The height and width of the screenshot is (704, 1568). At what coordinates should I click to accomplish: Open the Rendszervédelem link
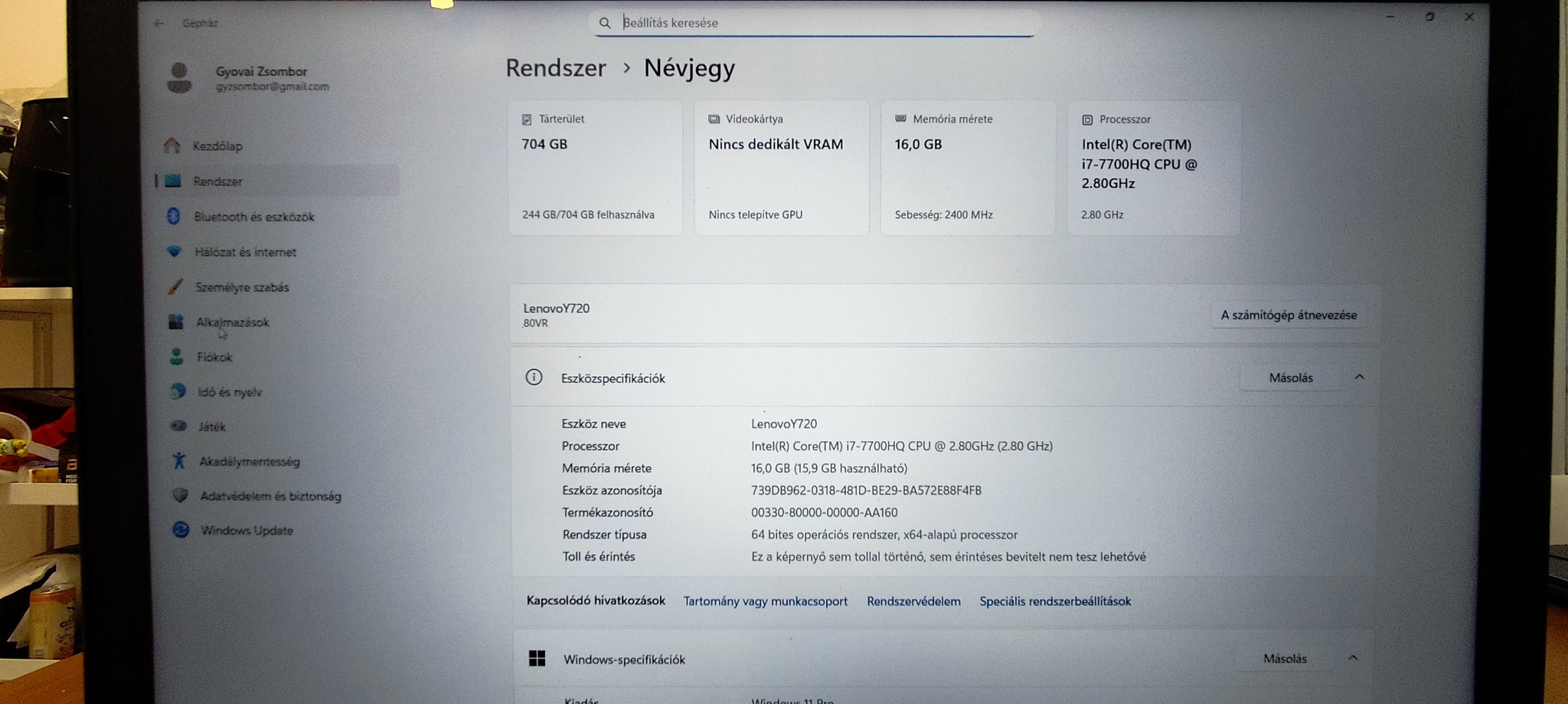pos(913,601)
